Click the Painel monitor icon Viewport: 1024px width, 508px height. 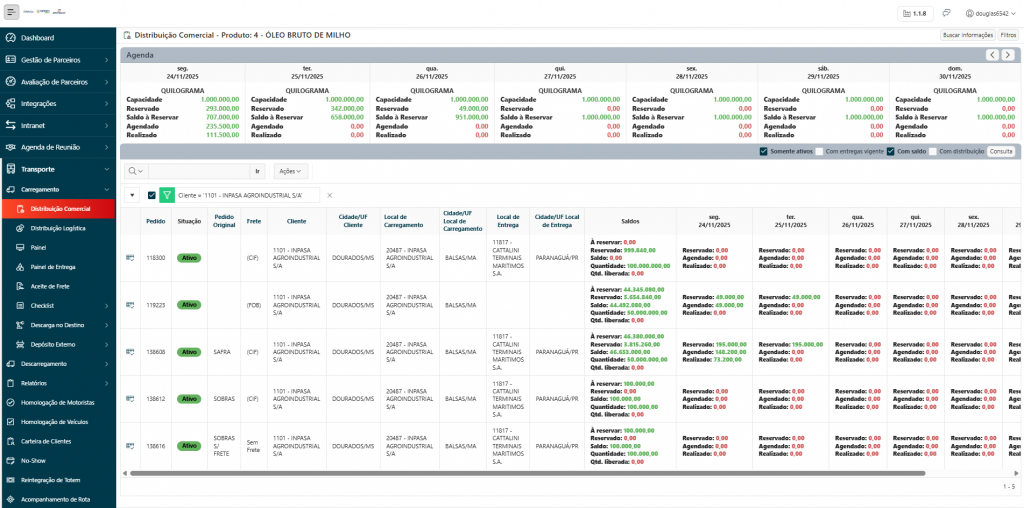click(x=20, y=248)
